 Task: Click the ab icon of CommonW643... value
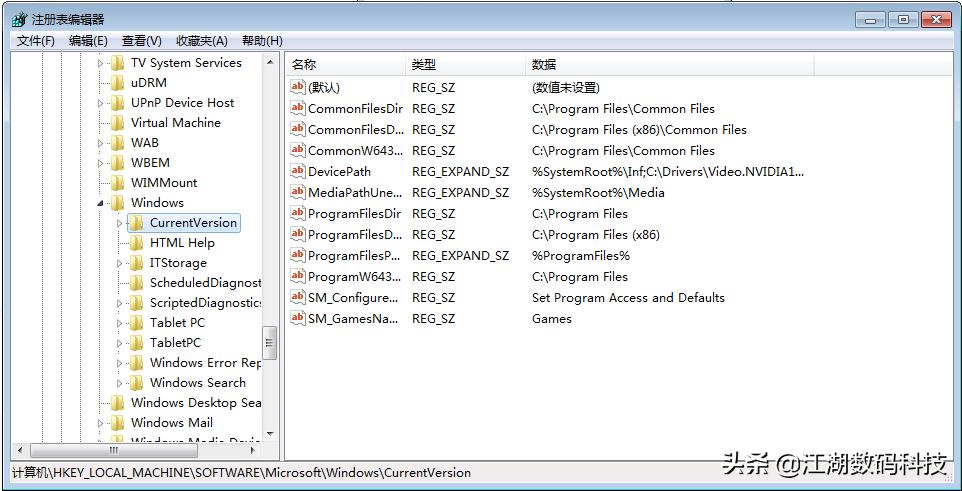click(298, 150)
